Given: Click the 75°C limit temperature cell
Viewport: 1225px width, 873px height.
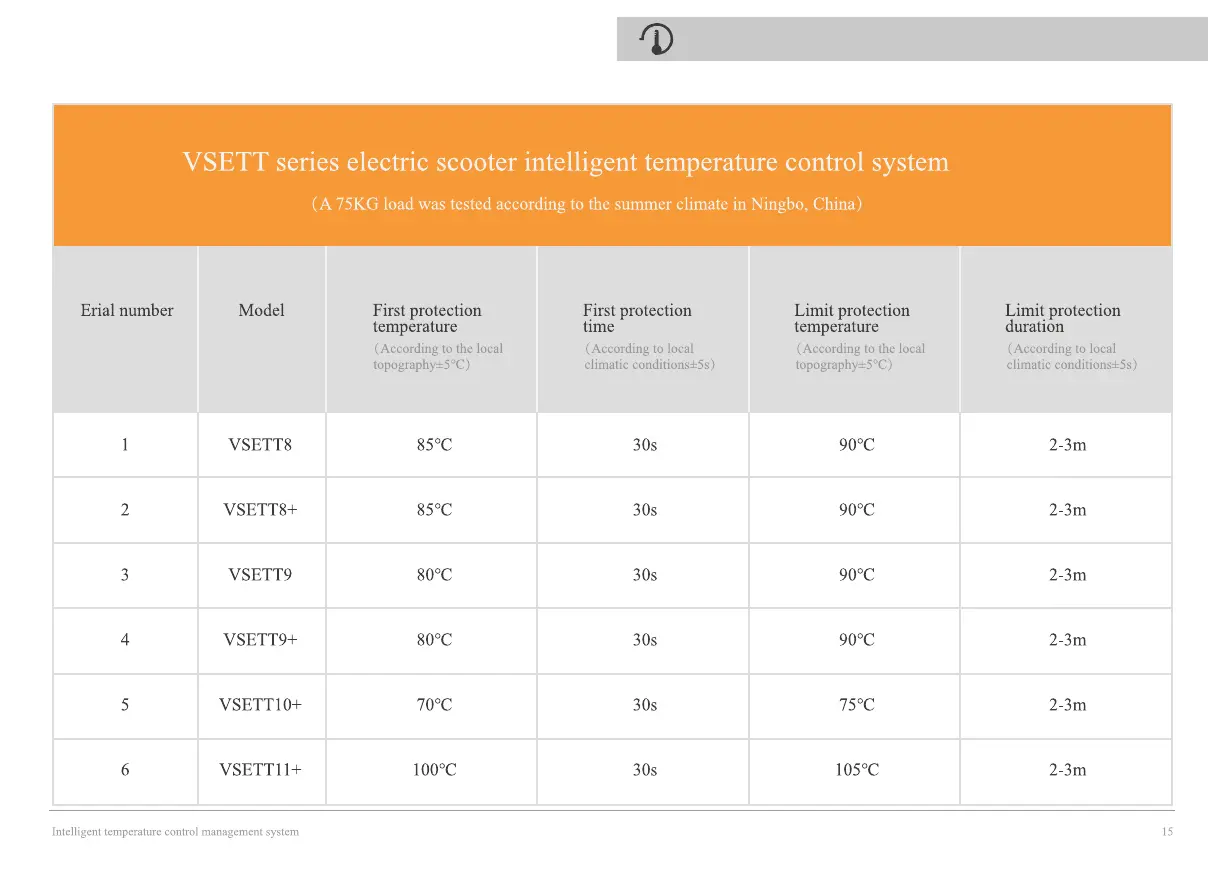Looking at the screenshot, I should (x=856, y=705).
